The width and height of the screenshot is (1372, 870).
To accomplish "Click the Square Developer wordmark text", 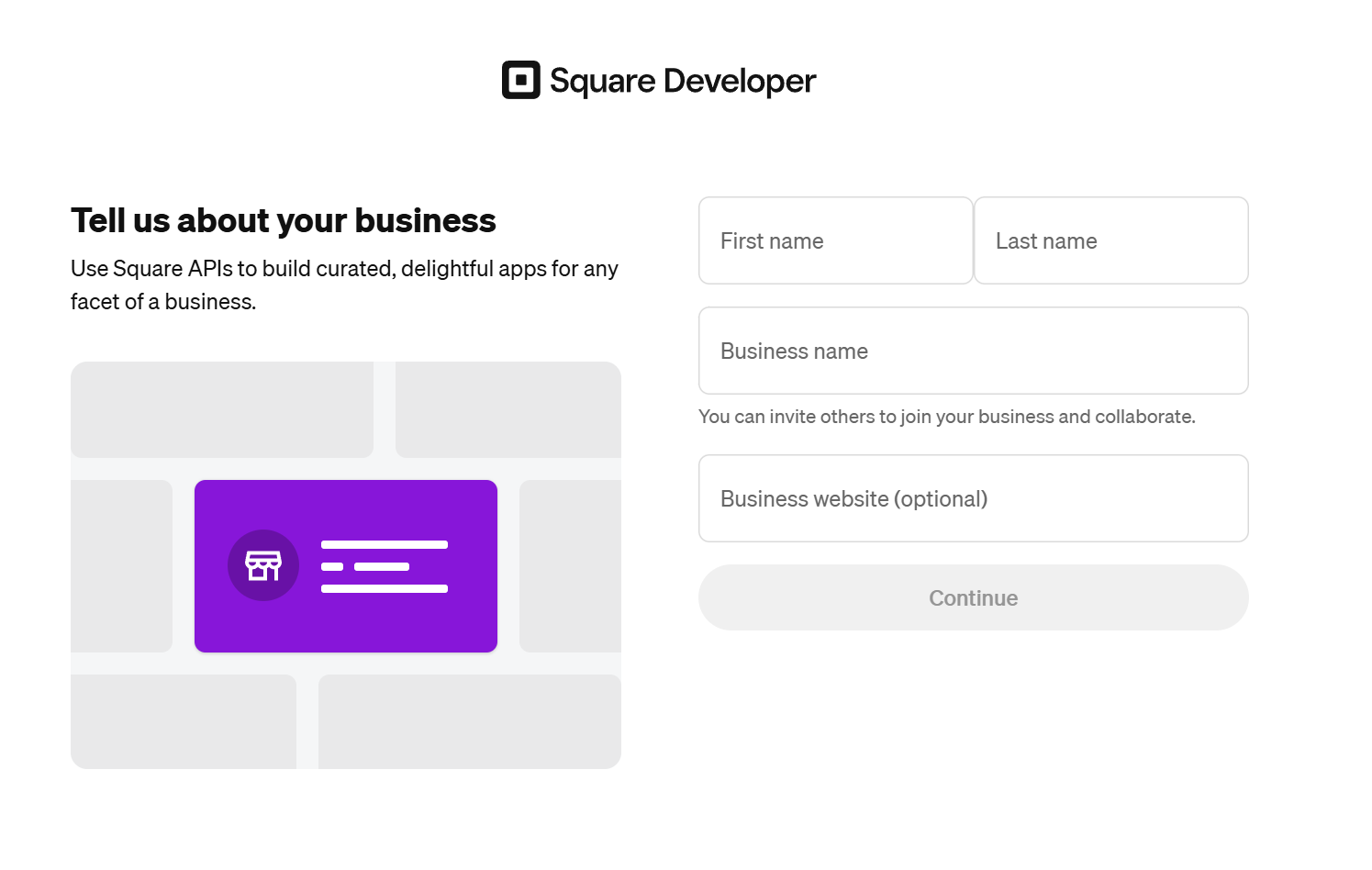I will click(682, 81).
